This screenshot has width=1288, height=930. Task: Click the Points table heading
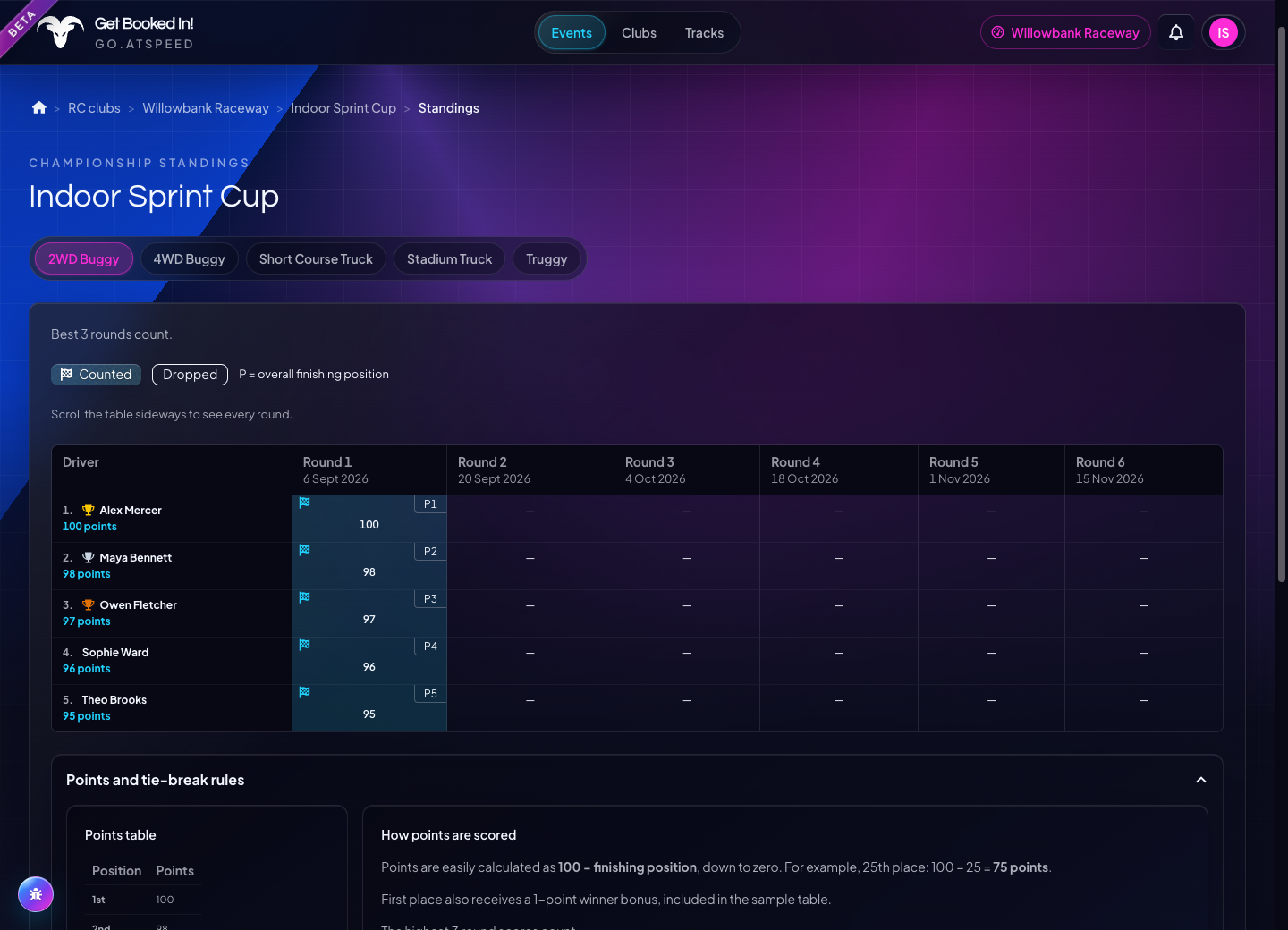click(121, 835)
